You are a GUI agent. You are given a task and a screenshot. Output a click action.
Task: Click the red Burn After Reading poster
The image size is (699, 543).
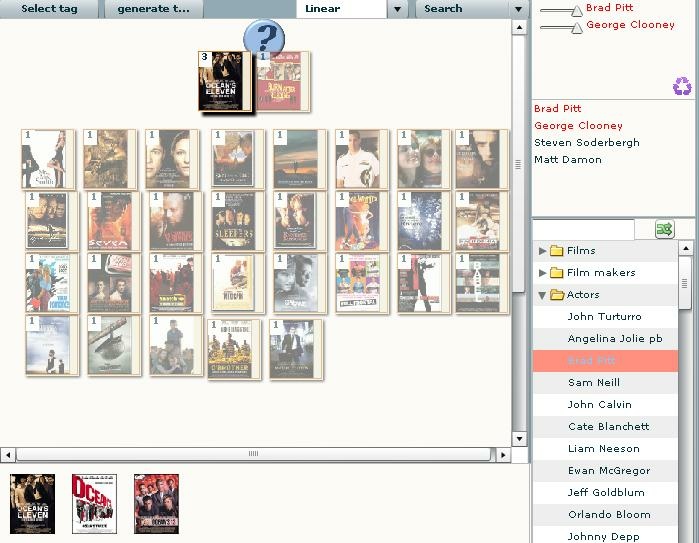point(283,81)
